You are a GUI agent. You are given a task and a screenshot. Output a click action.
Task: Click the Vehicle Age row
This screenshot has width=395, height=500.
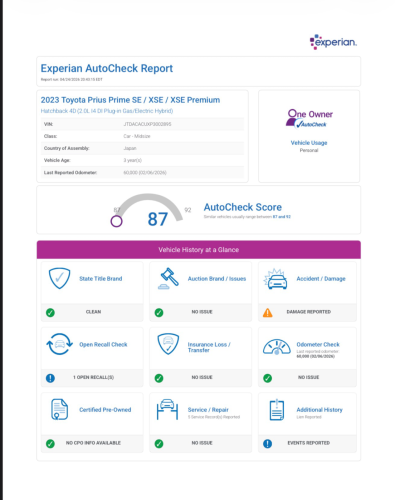[142, 160]
